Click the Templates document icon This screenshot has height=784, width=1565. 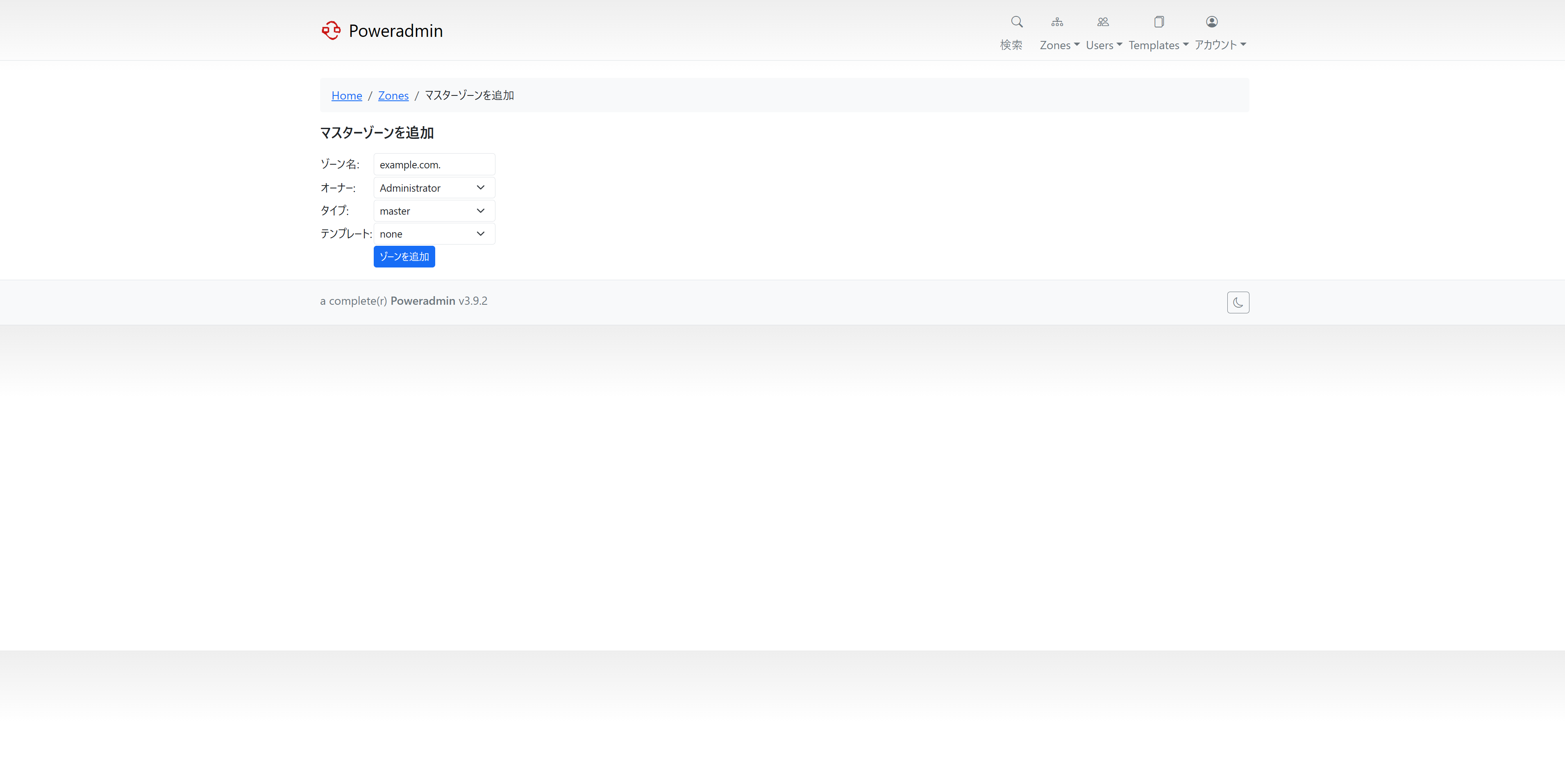pos(1158,22)
